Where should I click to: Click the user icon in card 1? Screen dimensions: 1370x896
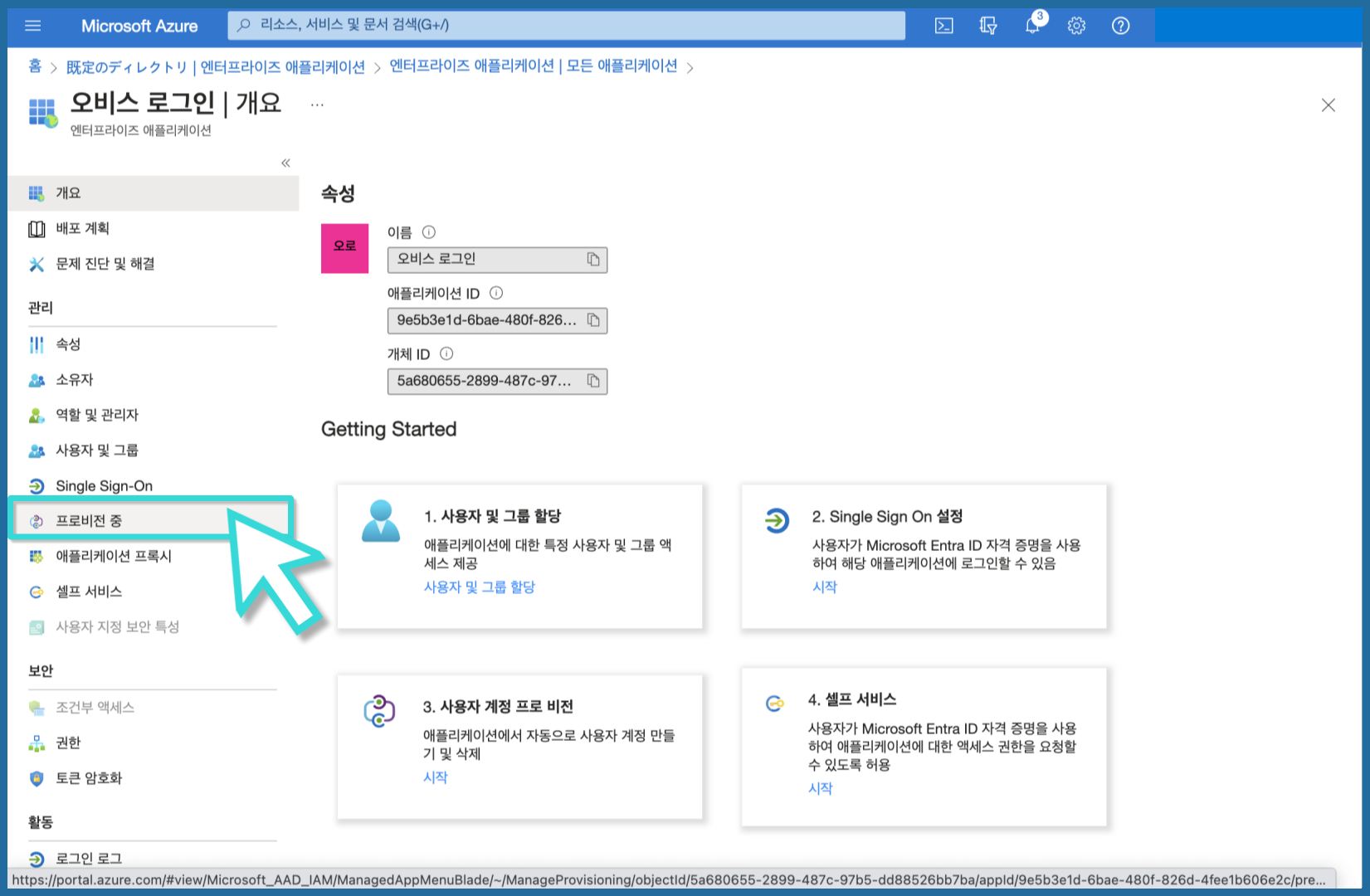point(381,521)
